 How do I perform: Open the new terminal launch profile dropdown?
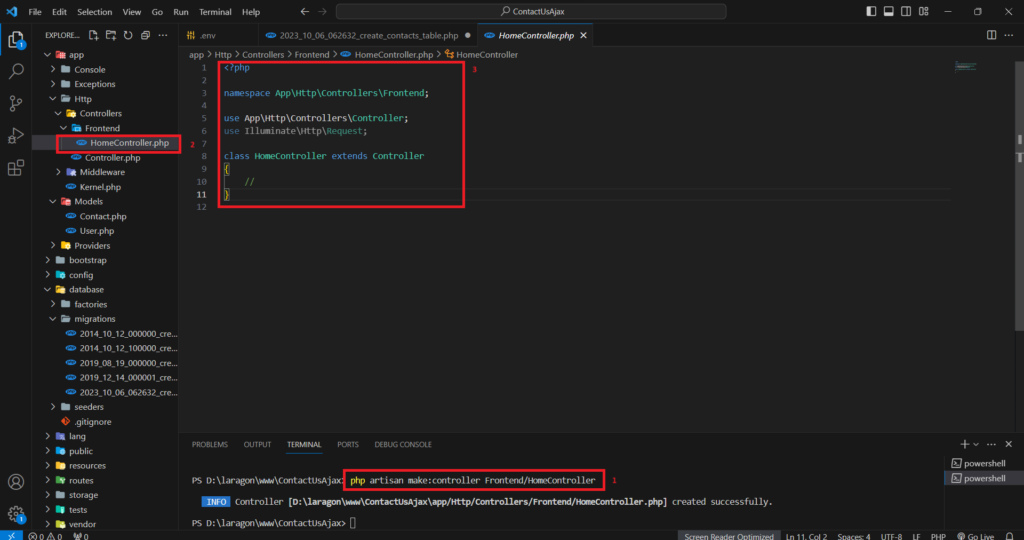tap(976, 445)
